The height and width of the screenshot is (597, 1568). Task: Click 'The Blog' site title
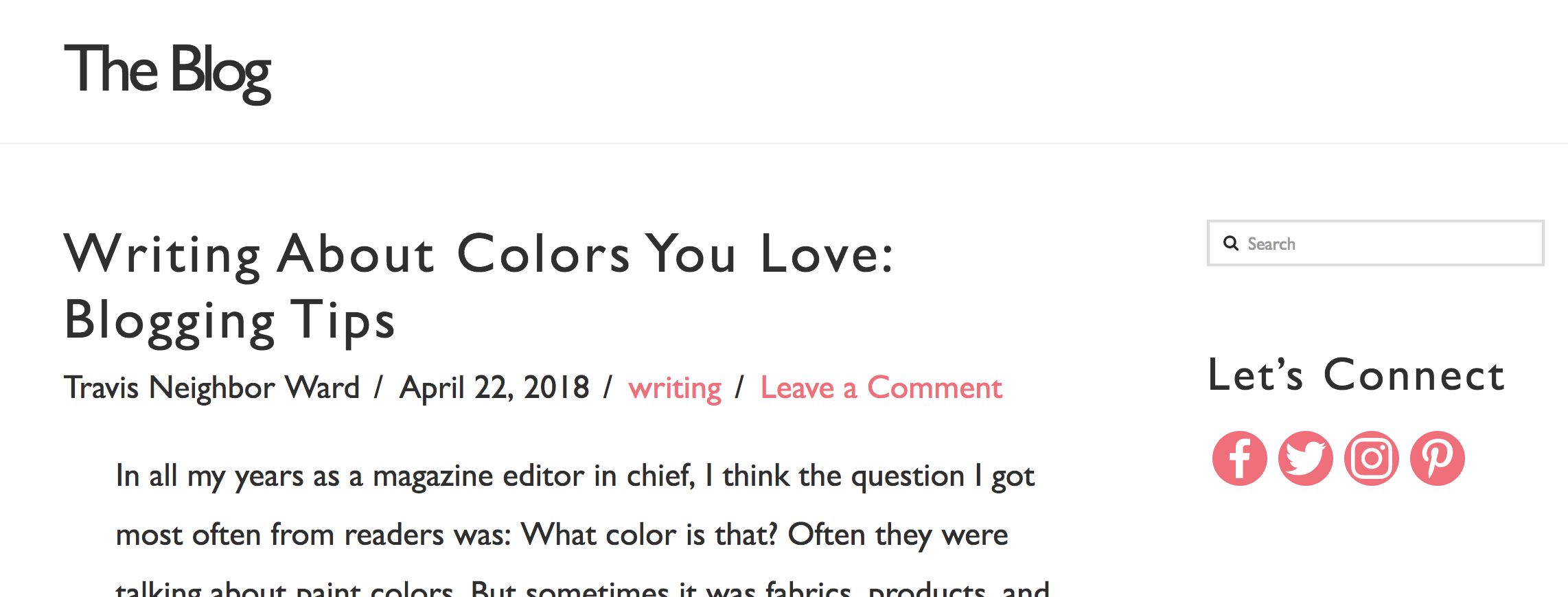click(168, 71)
